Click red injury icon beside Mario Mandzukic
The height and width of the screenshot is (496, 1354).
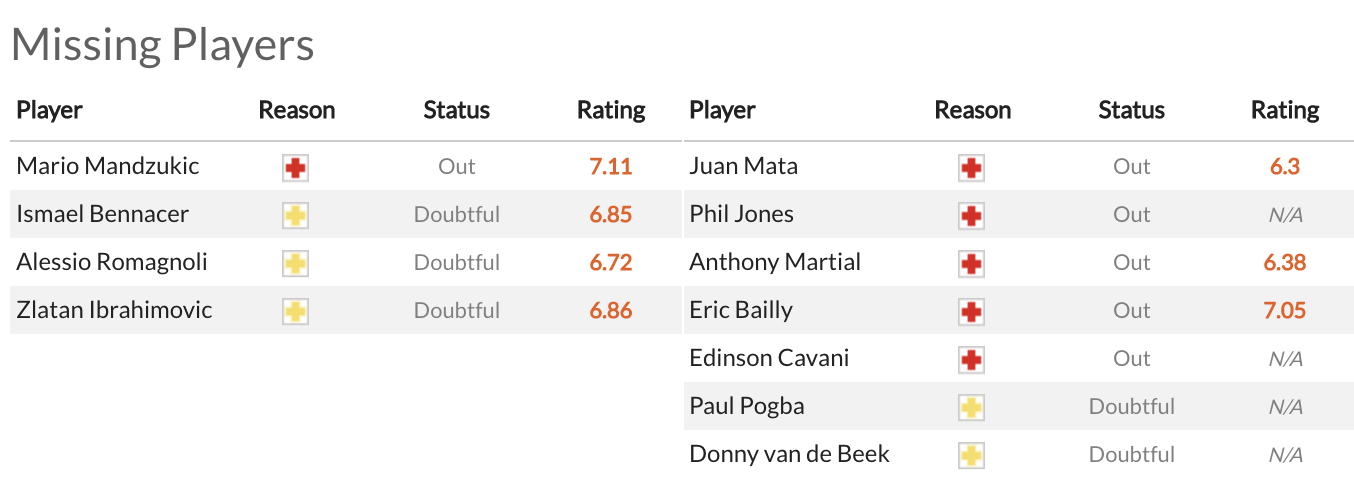[x=295, y=167]
